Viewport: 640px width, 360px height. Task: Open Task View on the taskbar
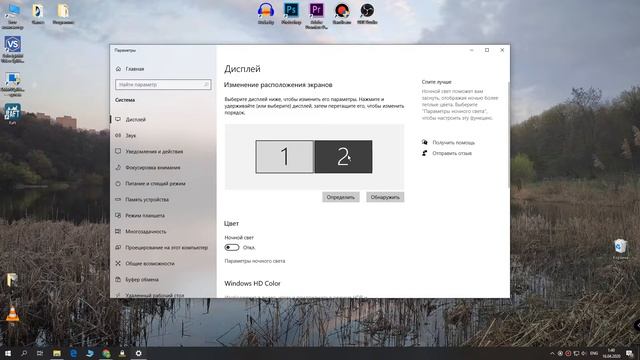click(x=40, y=353)
